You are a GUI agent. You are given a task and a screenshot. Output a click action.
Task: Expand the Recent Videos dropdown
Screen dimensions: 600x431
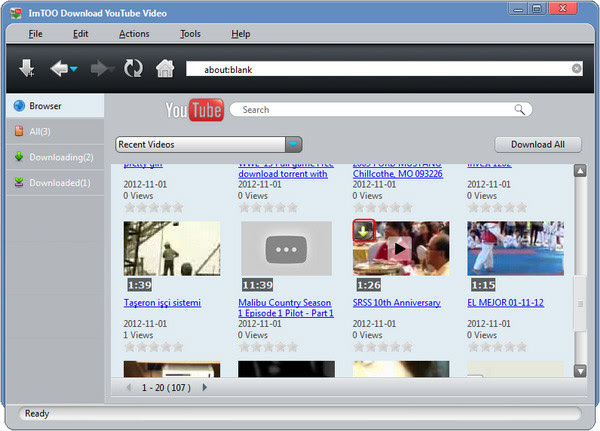click(293, 145)
